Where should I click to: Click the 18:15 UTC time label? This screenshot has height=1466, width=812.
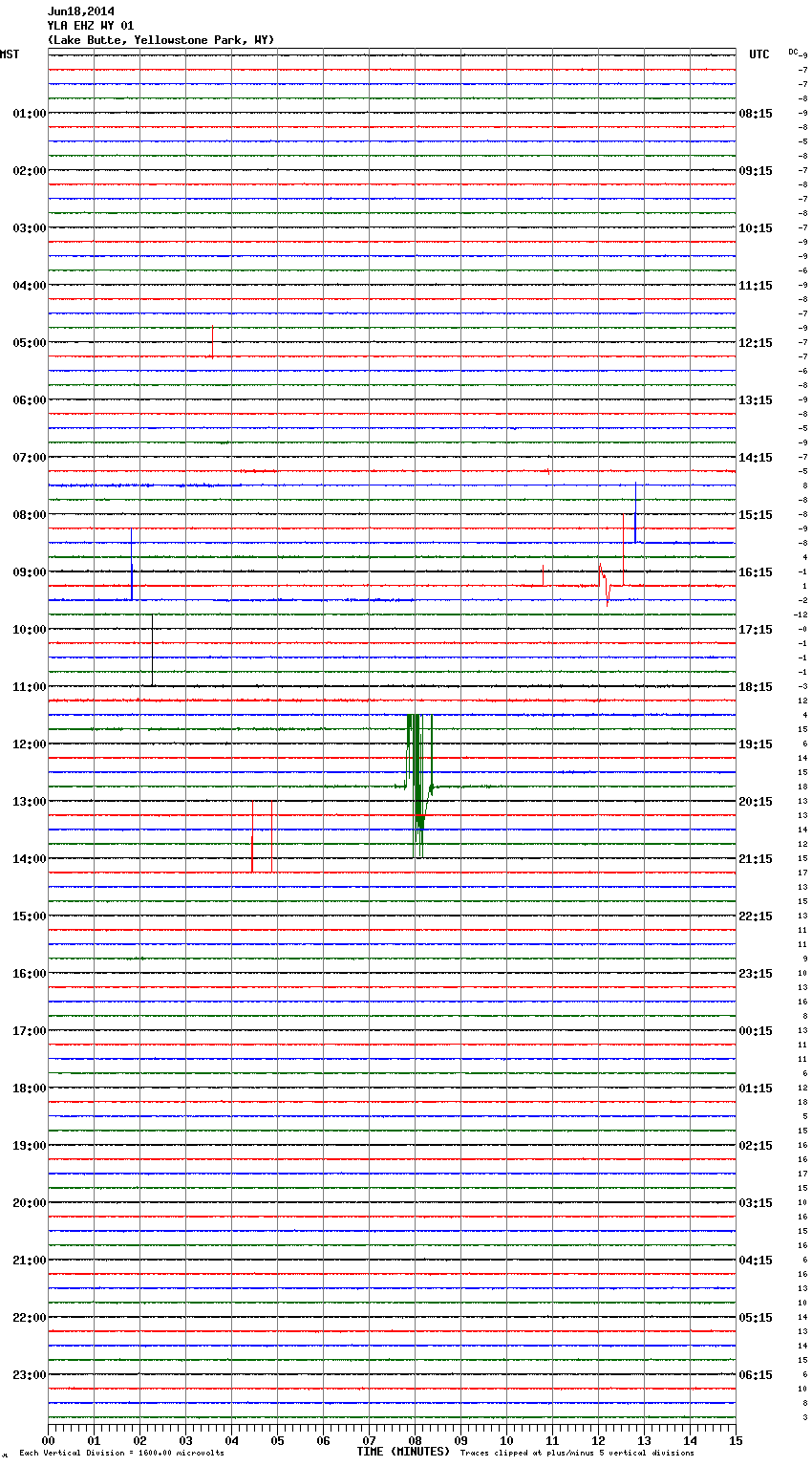click(x=756, y=687)
